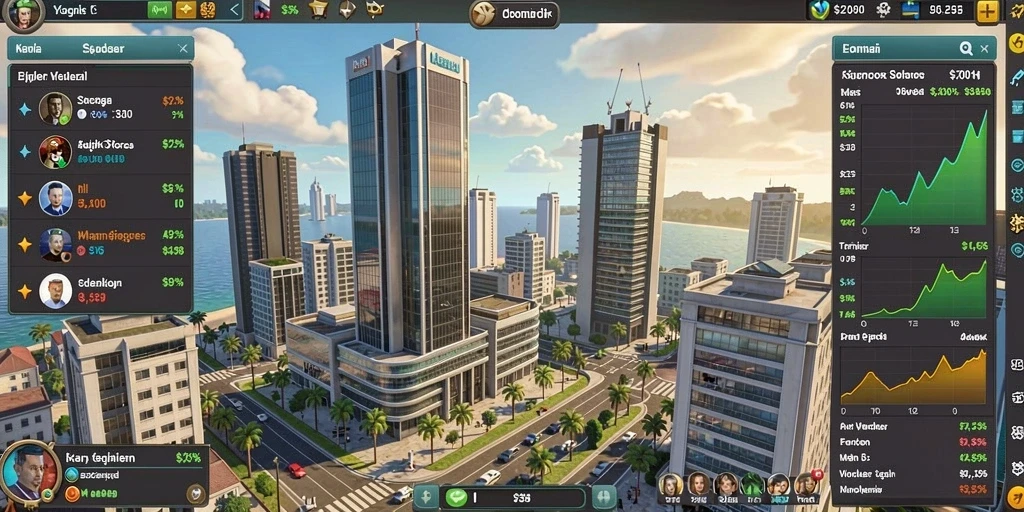Open search in the Eonman panel

point(966,48)
